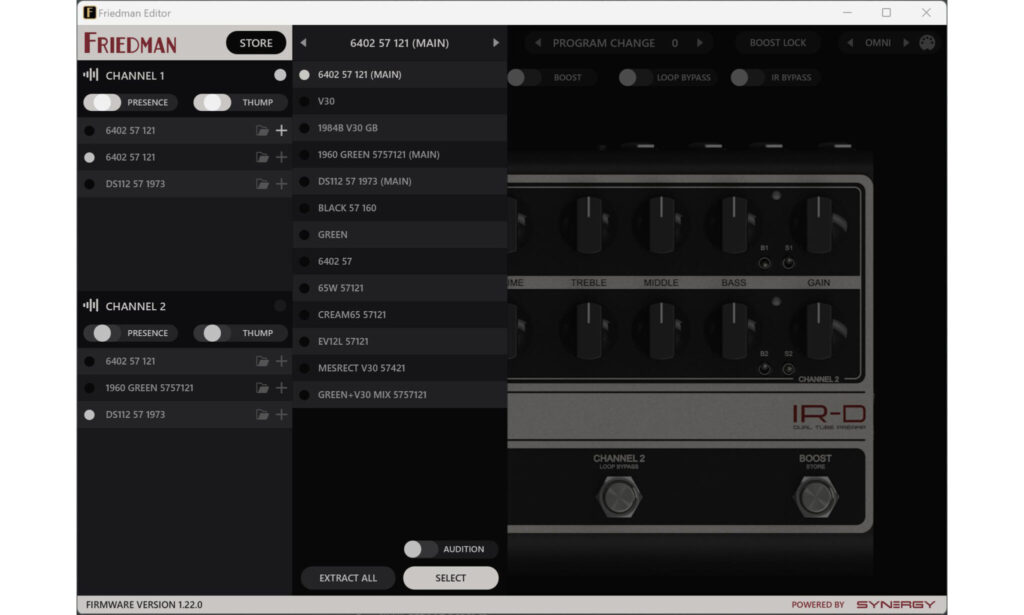Activate Channel 2 indicator dot in header
The width and height of the screenshot is (1024, 615).
[280, 306]
